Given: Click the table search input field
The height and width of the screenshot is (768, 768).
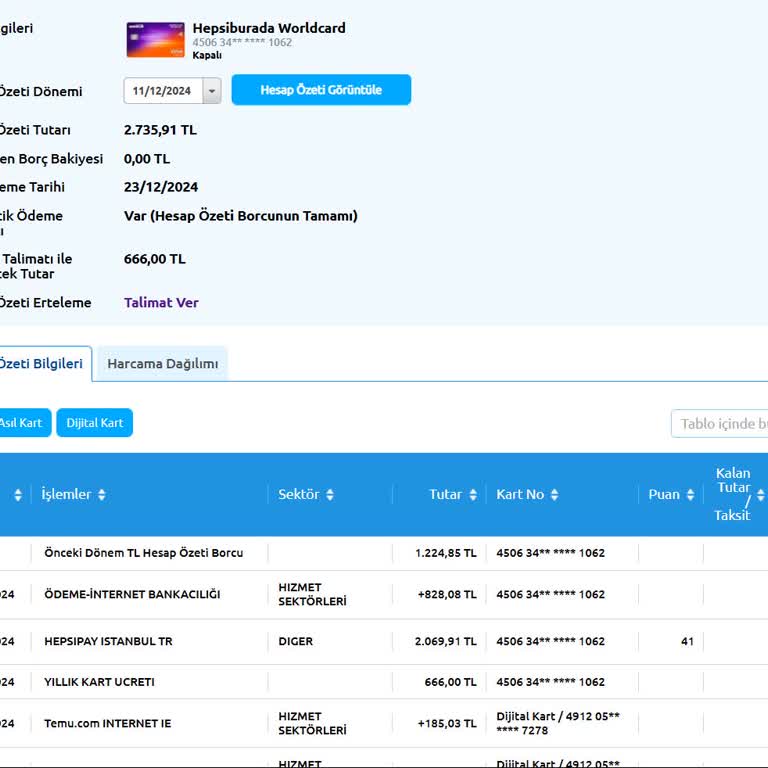Looking at the screenshot, I should [x=722, y=424].
